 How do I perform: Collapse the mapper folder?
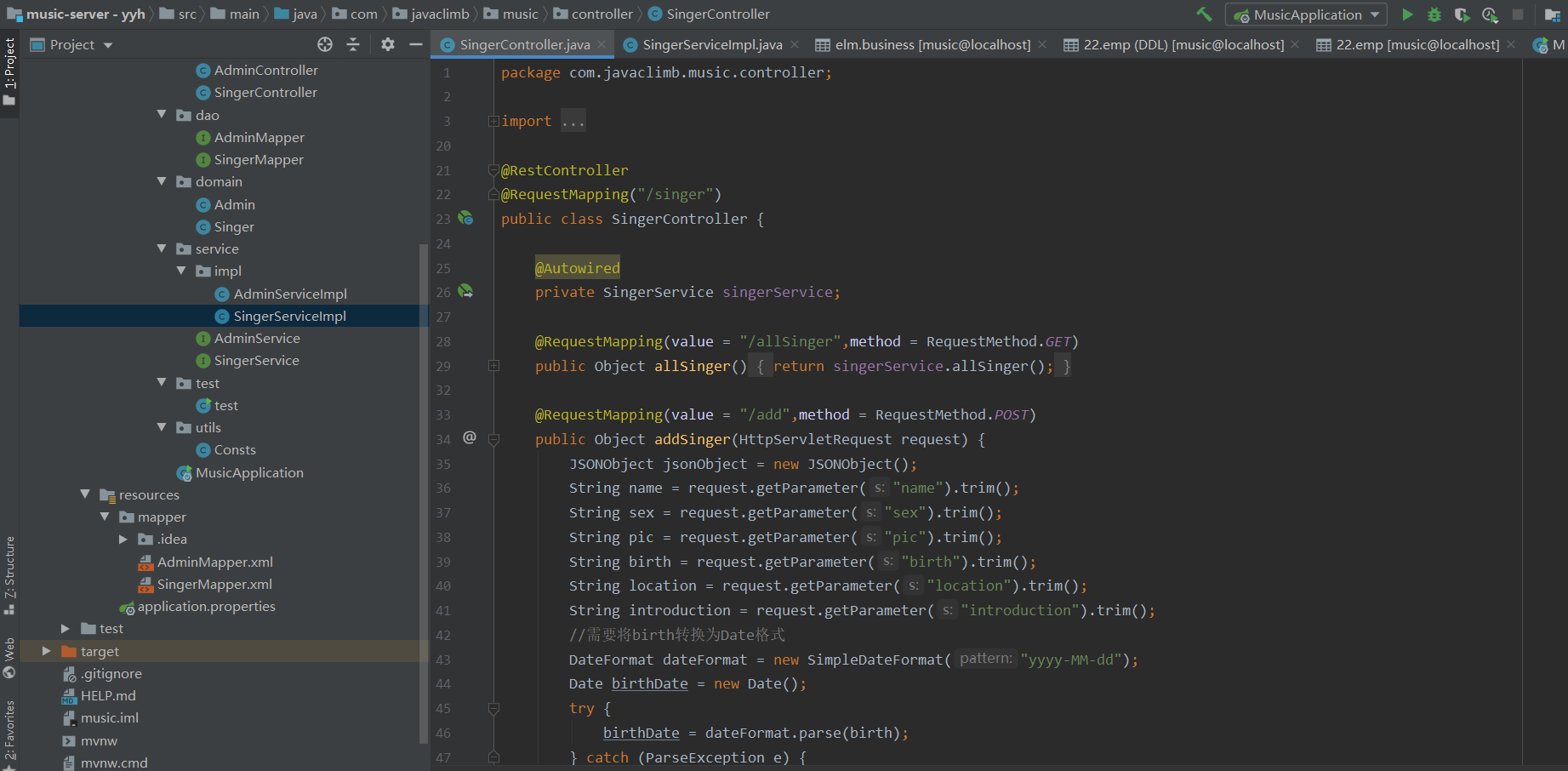click(x=105, y=517)
